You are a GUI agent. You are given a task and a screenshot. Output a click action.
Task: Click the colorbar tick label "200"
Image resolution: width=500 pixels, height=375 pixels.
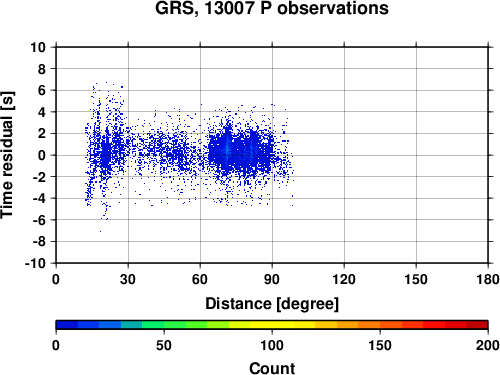tap(488, 345)
